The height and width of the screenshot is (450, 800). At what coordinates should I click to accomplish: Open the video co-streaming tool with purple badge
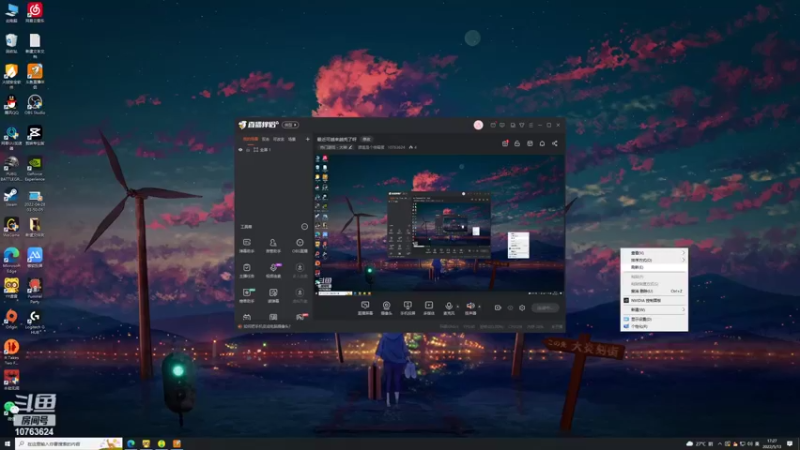(x=273, y=270)
